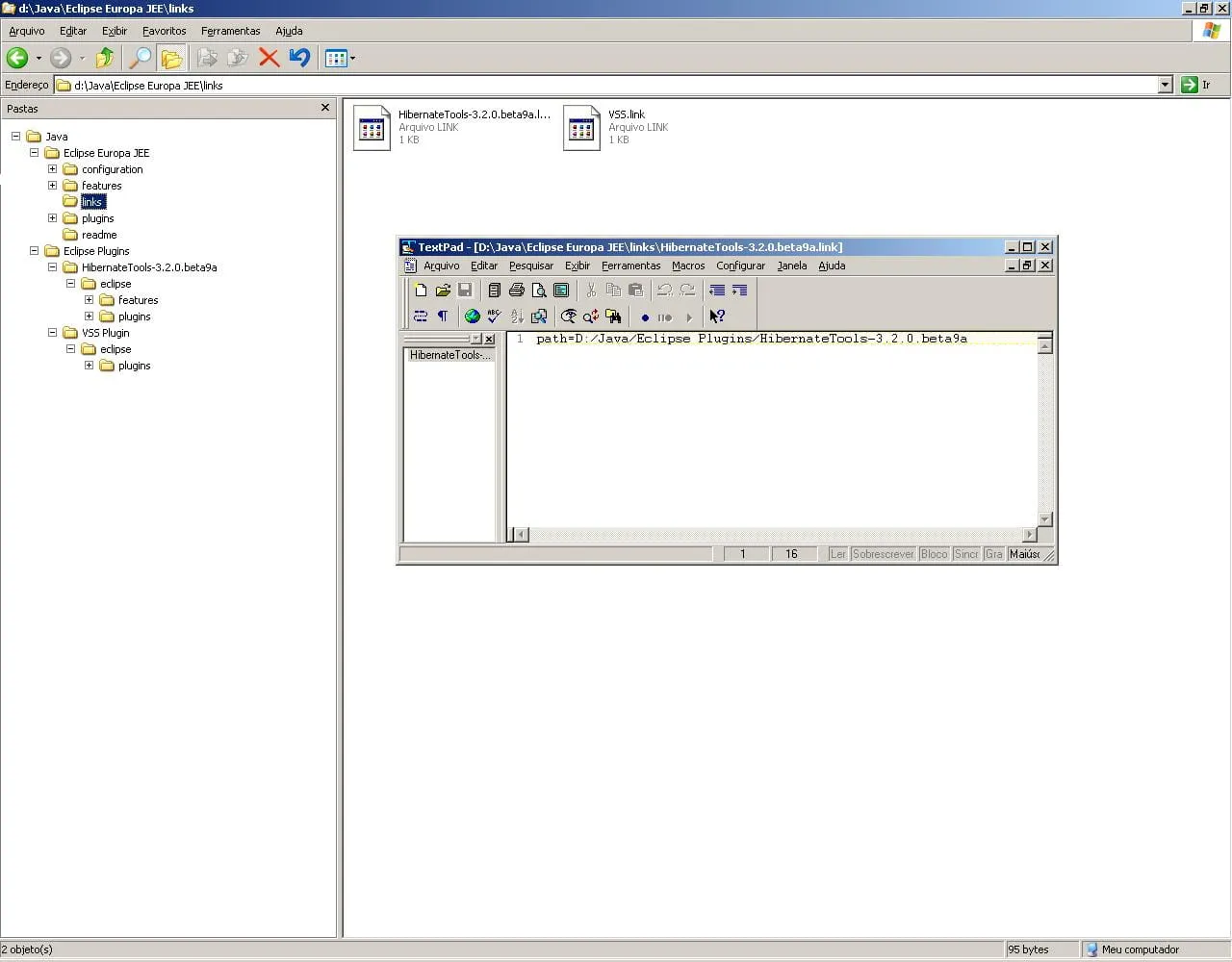
Task: Click the New document icon in TextPad
Action: (421, 291)
